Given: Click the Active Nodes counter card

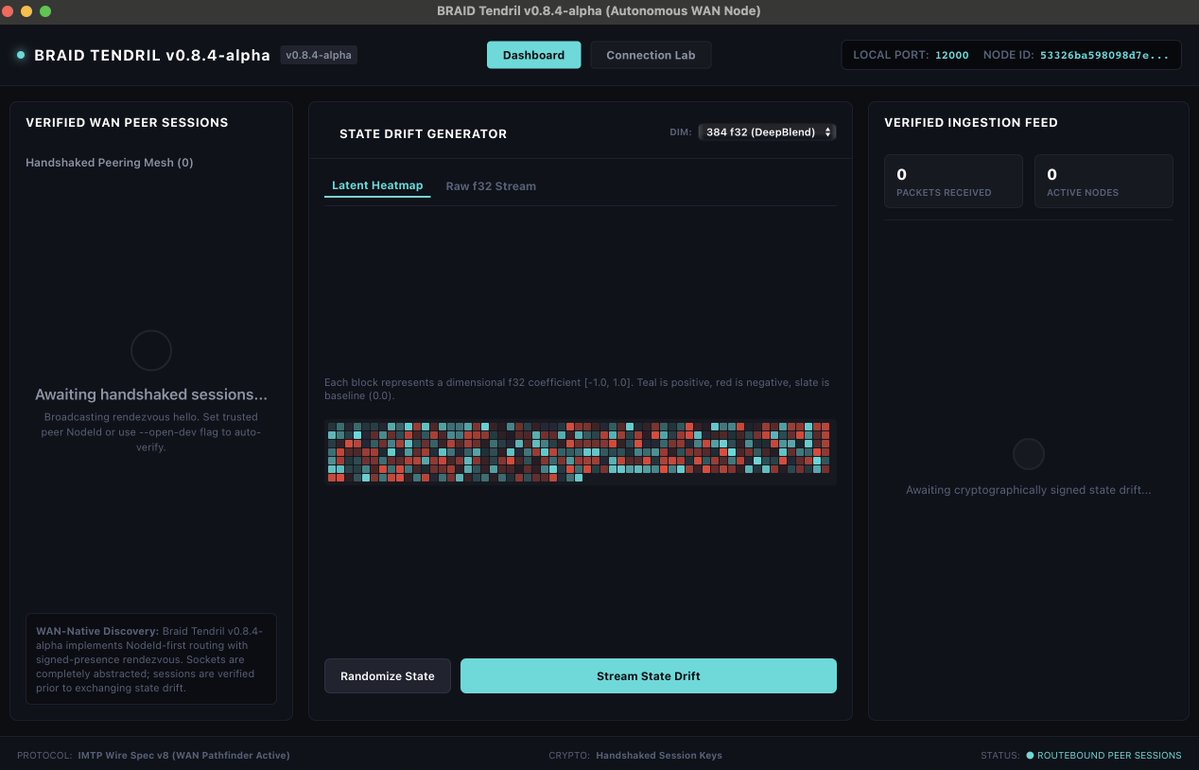Looking at the screenshot, I should (x=1103, y=181).
